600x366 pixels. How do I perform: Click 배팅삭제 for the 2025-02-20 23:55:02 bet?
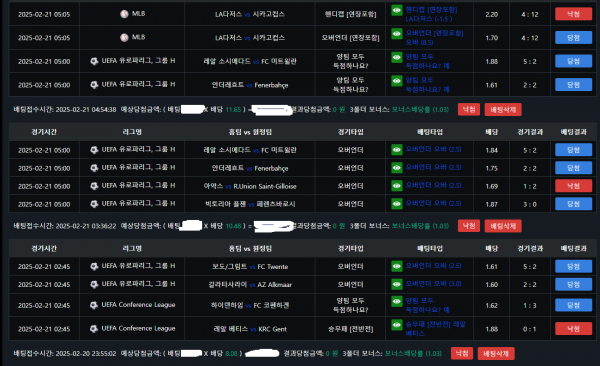(x=496, y=353)
